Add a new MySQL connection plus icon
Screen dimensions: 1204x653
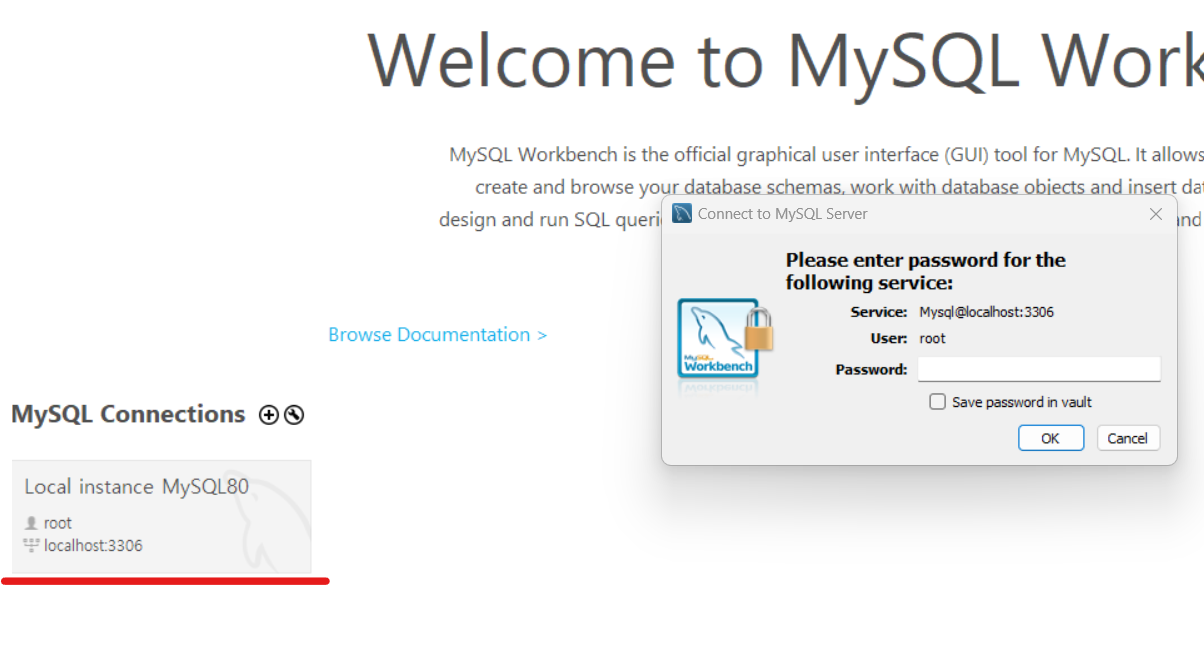coord(269,415)
